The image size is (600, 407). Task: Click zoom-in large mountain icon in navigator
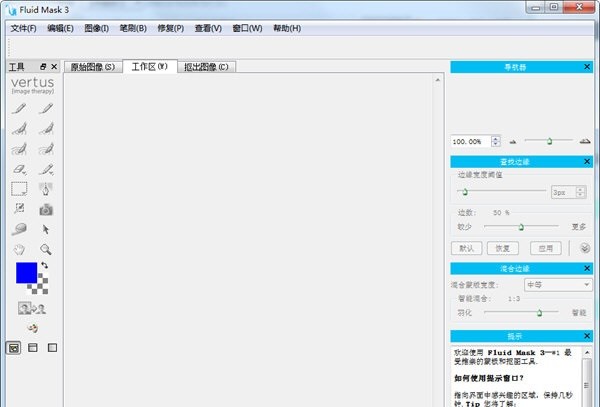click(585, 142)
